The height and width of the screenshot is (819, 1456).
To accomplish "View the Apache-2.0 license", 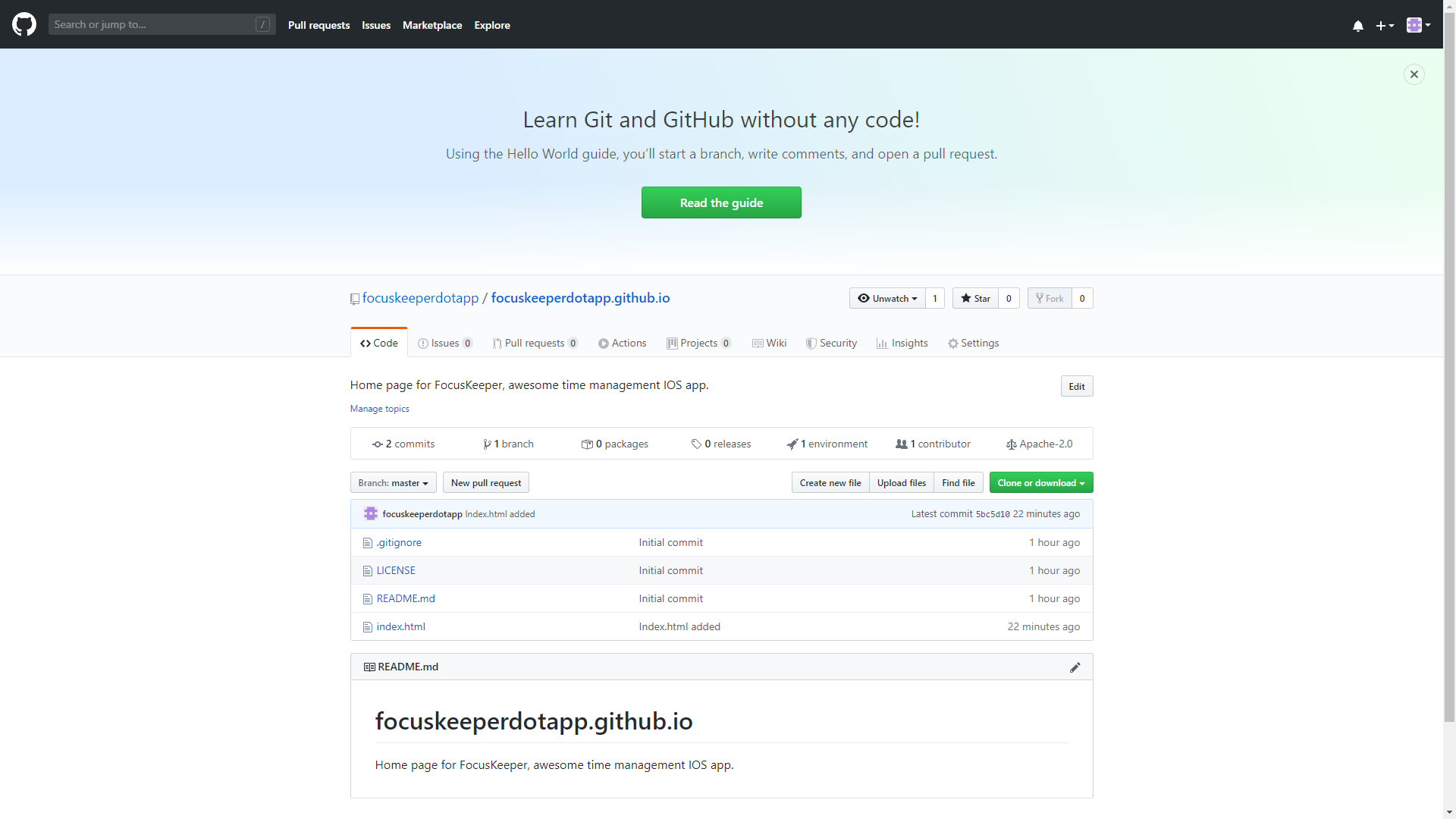I will coord(1039,444).
